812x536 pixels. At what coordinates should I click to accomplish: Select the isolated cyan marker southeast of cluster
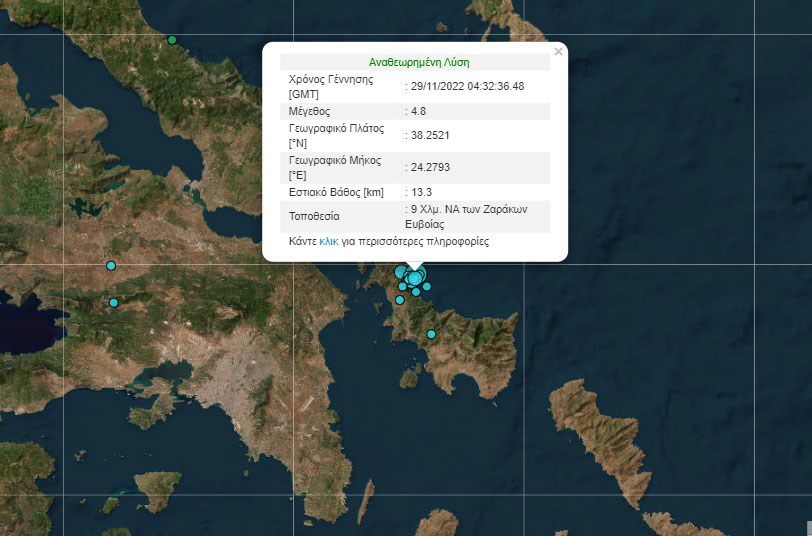coord(431,334)
